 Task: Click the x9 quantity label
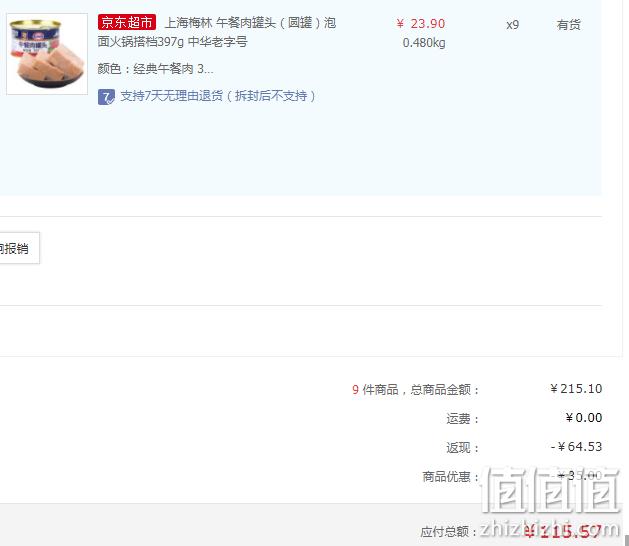pos(512,25)
